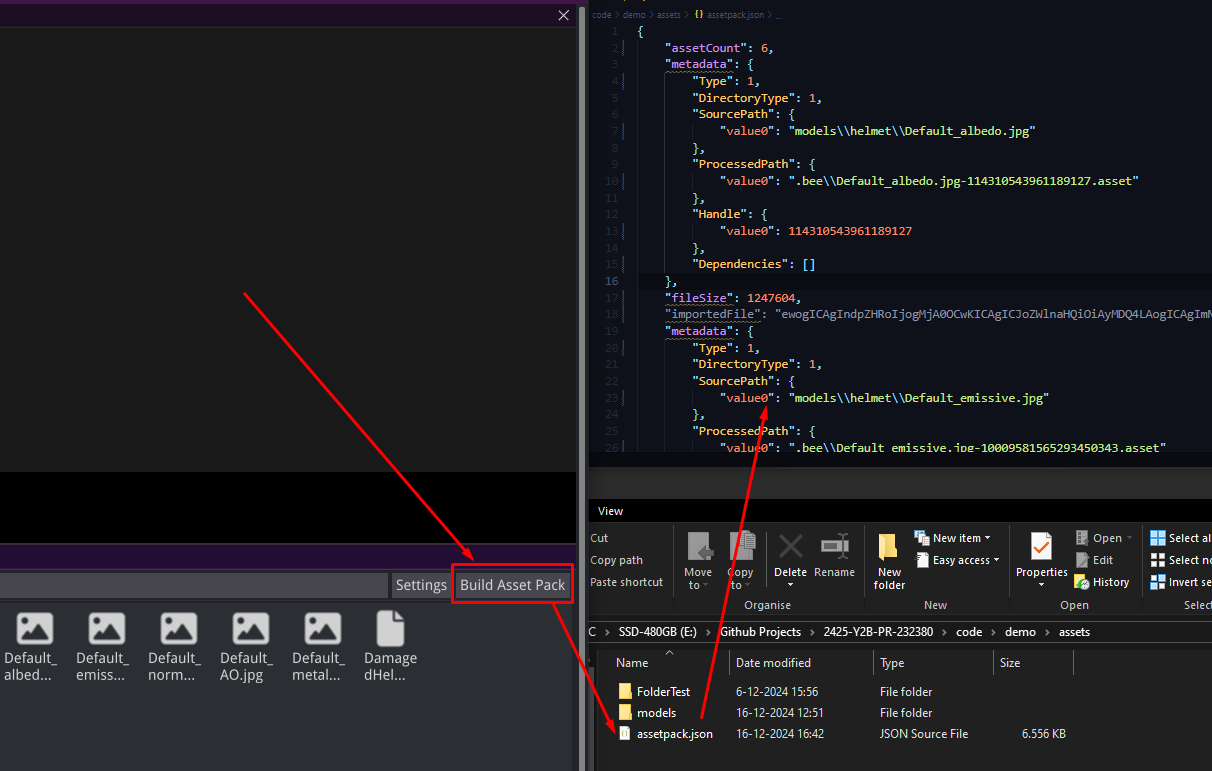Viewport: 1212px width, 771px height.
Task: Expand the Easy access dropdown
Action: coord(958,560)
